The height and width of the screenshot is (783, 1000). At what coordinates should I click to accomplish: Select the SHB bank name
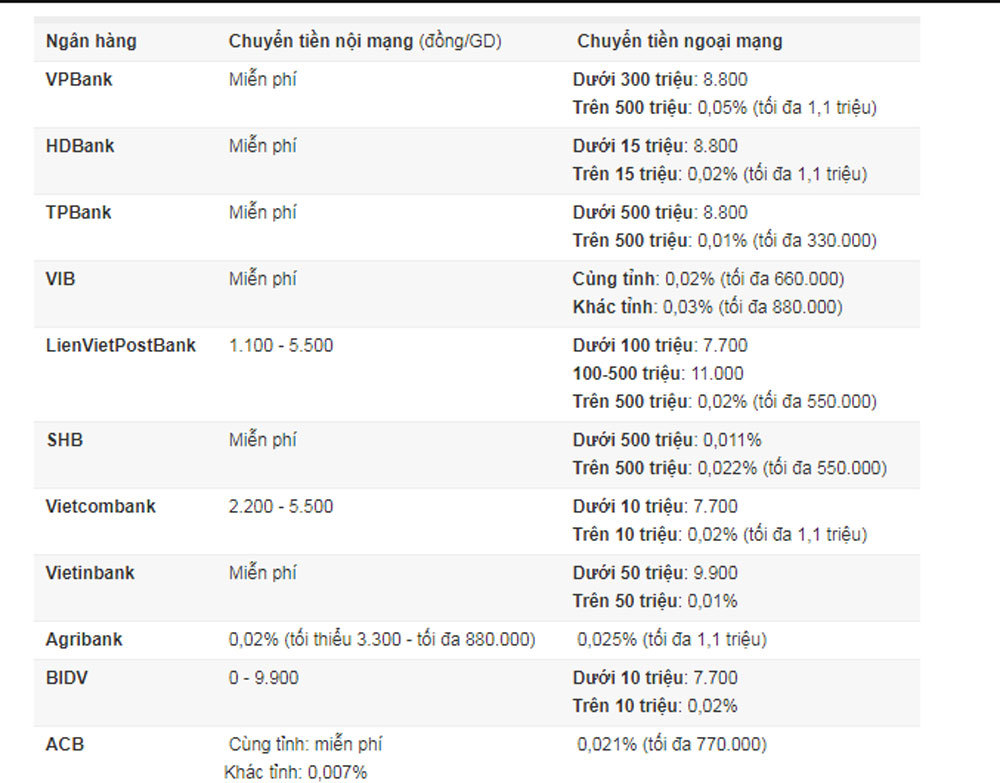64,440
